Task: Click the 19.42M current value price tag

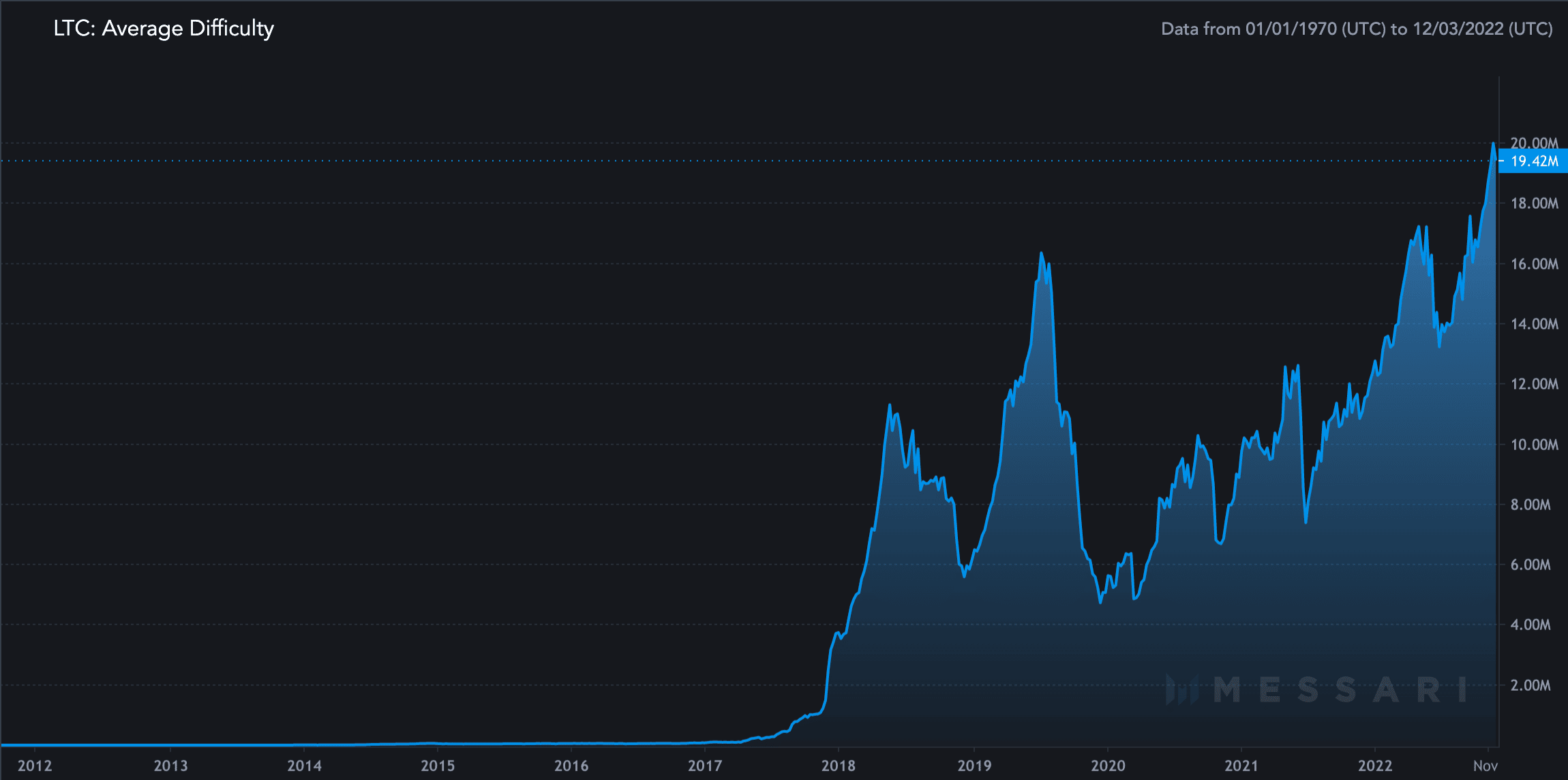Action: click(1534, 162)
